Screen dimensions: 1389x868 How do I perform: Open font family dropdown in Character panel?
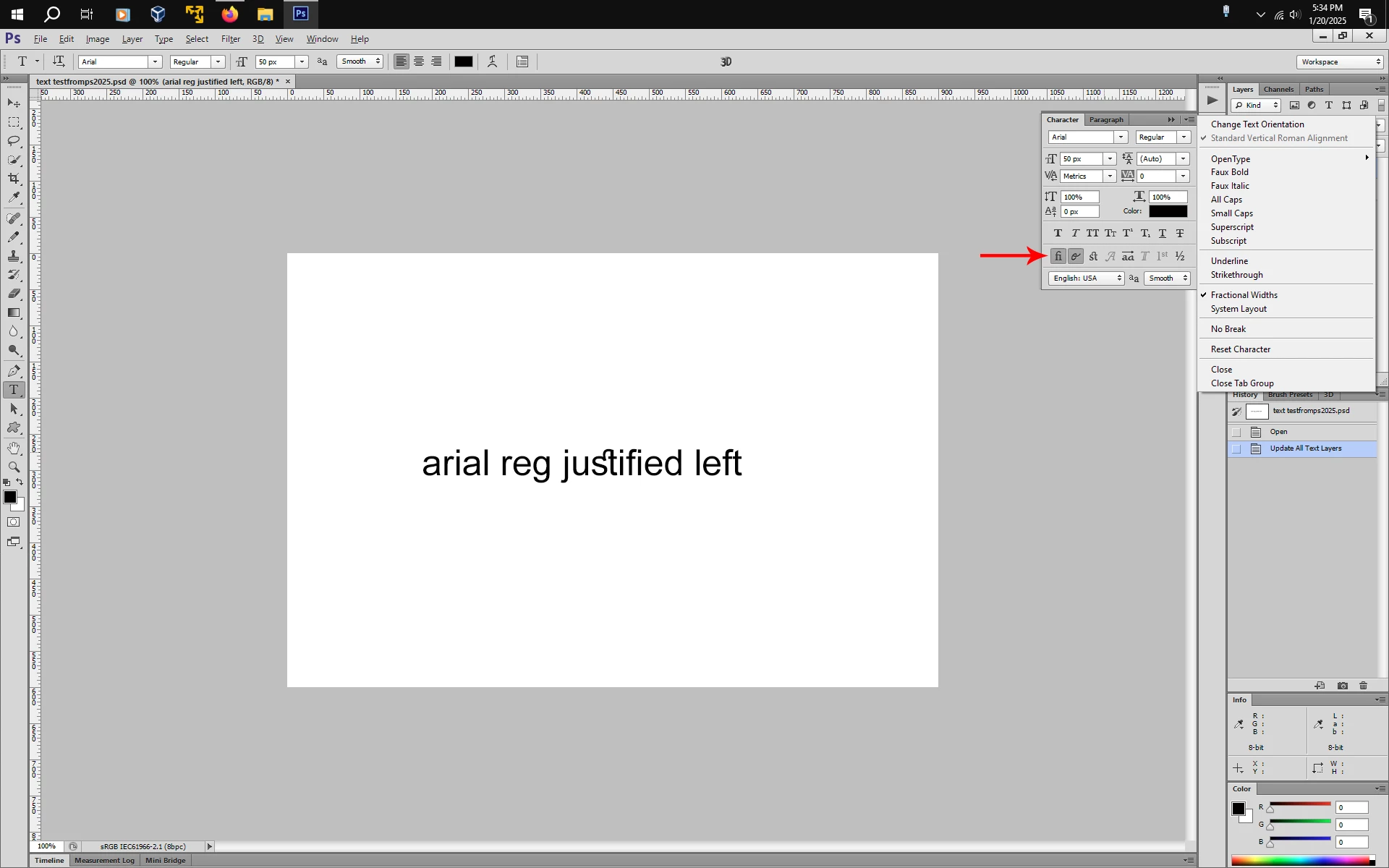[1120, 137]
